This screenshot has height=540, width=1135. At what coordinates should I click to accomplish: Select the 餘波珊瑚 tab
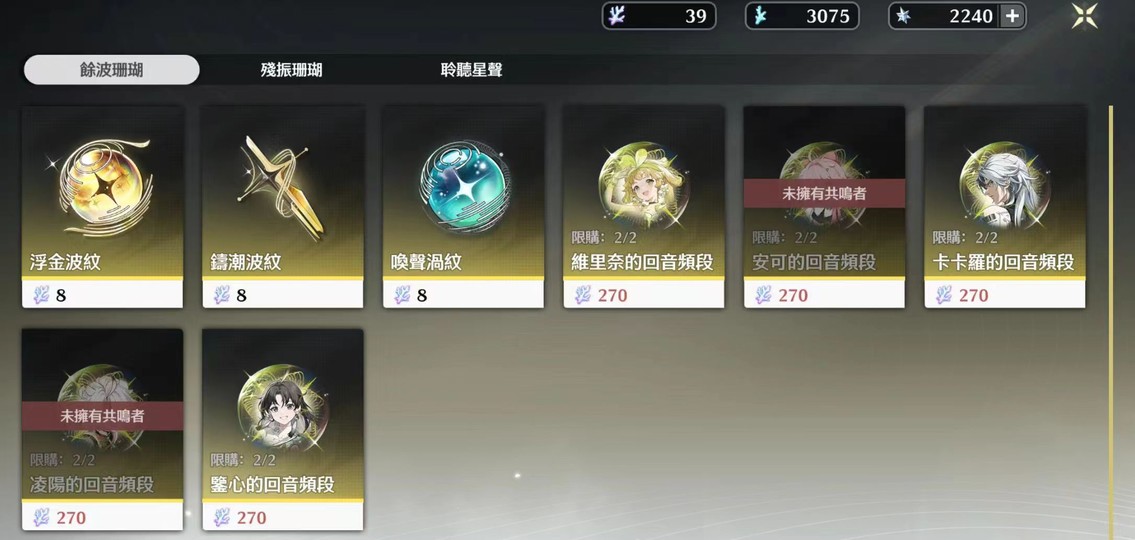111,70
